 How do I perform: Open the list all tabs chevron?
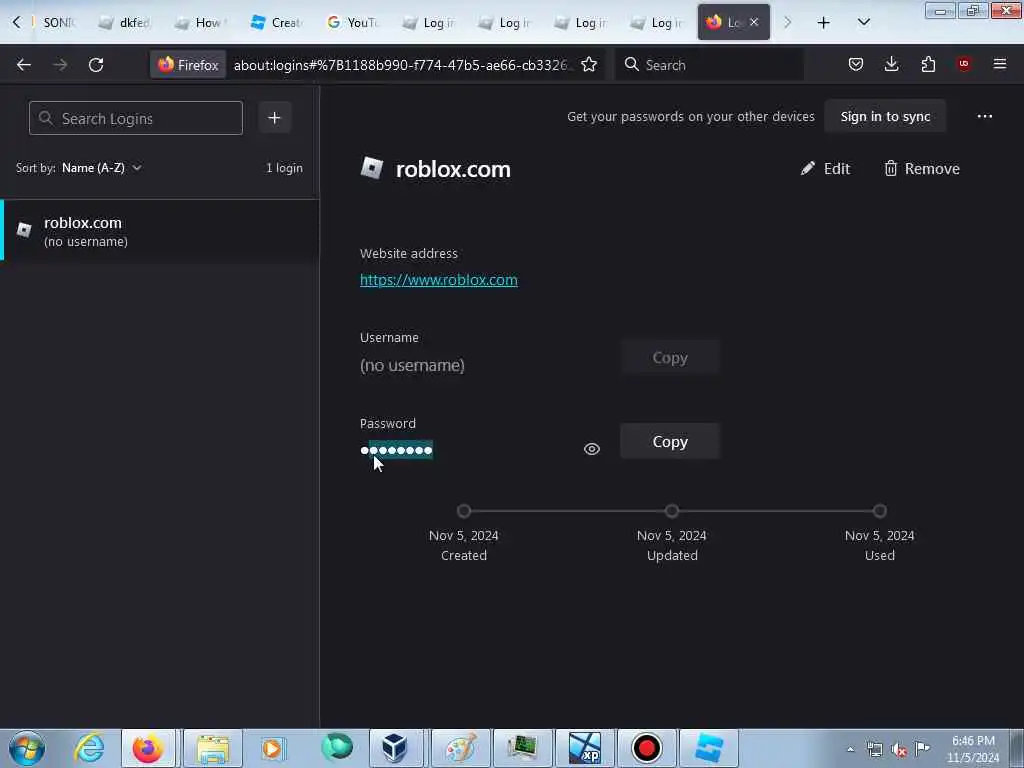863,22
